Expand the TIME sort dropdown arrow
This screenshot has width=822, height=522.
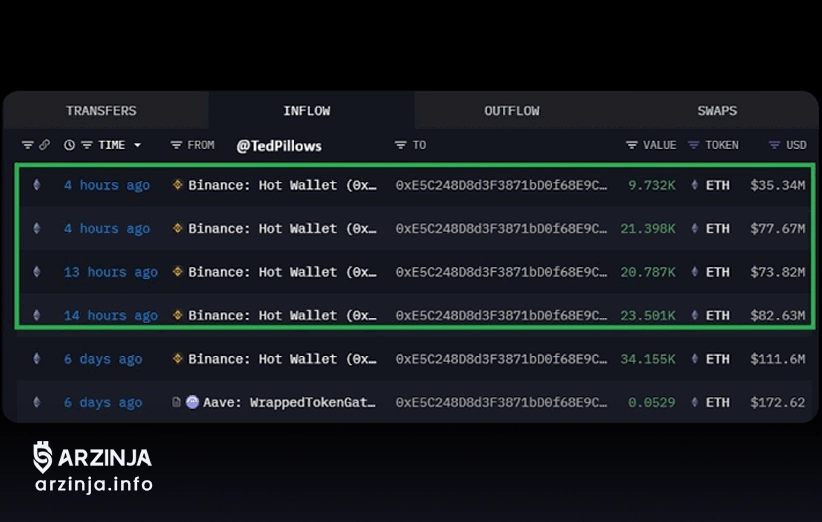tap(137, 145)
